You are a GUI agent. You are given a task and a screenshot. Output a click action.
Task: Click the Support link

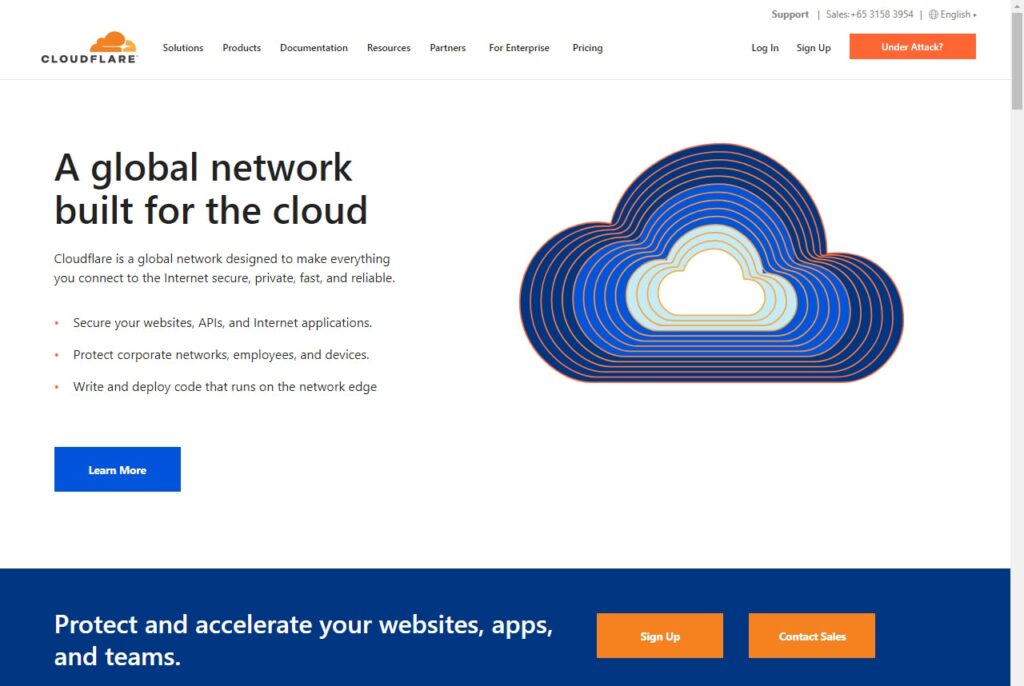click(790, 14)
